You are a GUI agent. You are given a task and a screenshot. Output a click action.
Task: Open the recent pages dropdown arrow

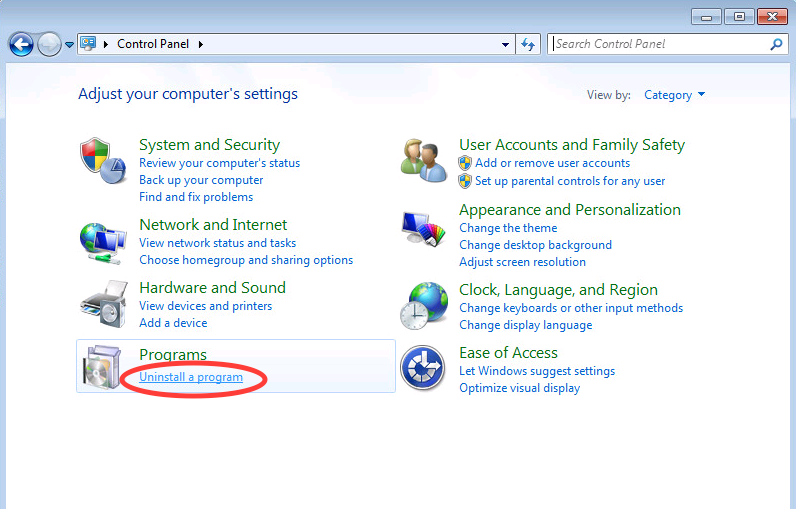coord(69,44)
